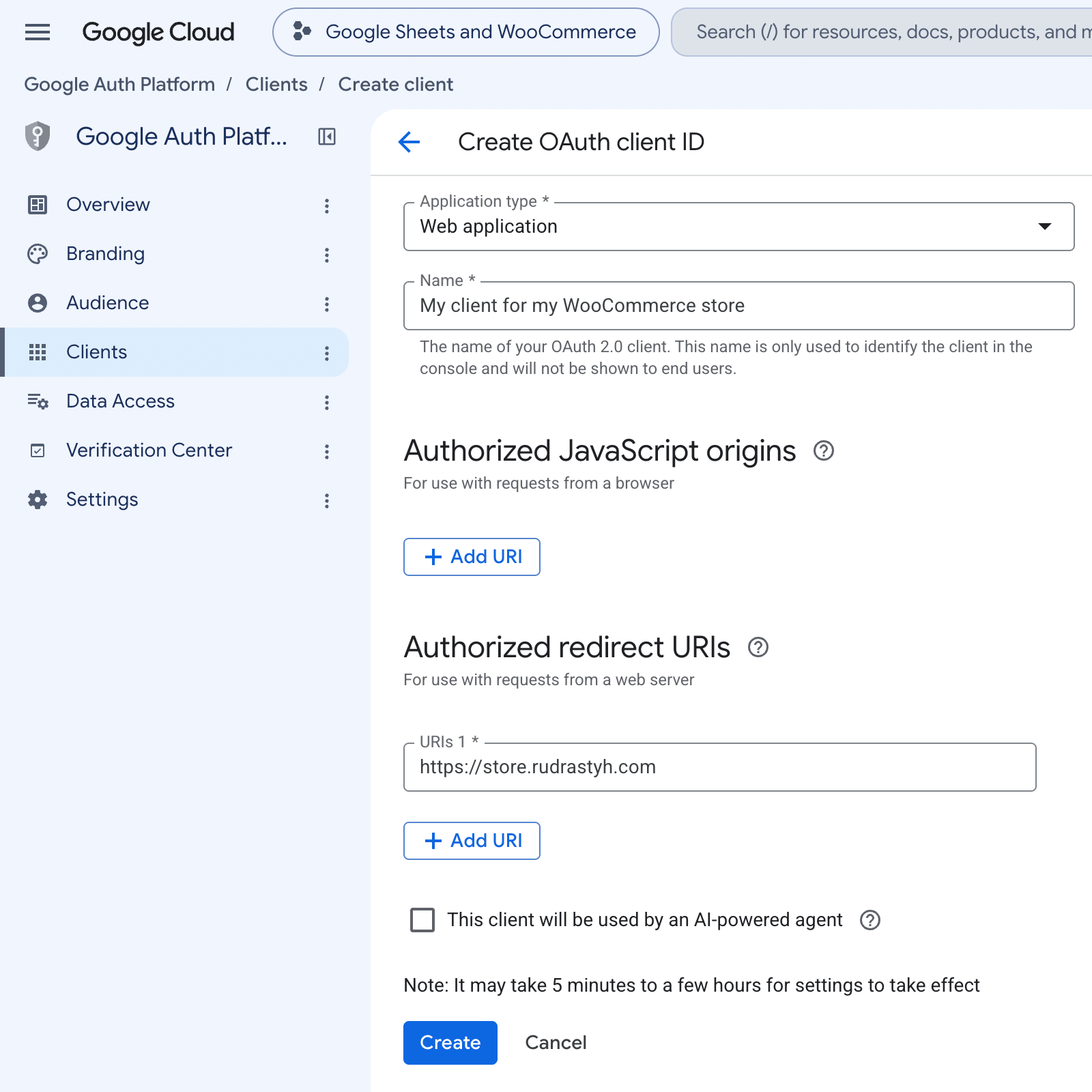Screen dimensions: 1092x1092
Task: Collapse the Google Auth Platform sidebar panel
Action: (x=327, y=136)
